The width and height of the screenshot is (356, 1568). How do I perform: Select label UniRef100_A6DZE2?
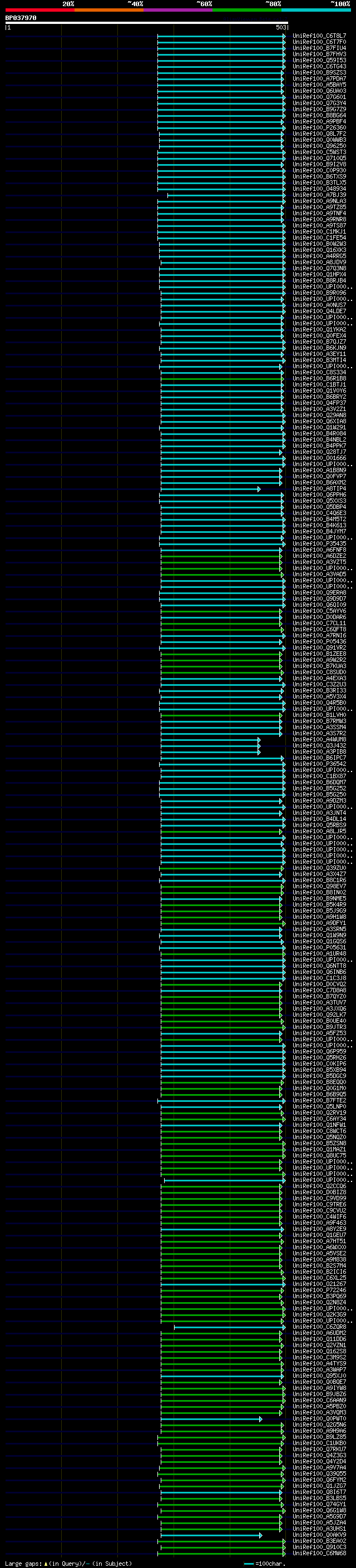coord(319,556)
